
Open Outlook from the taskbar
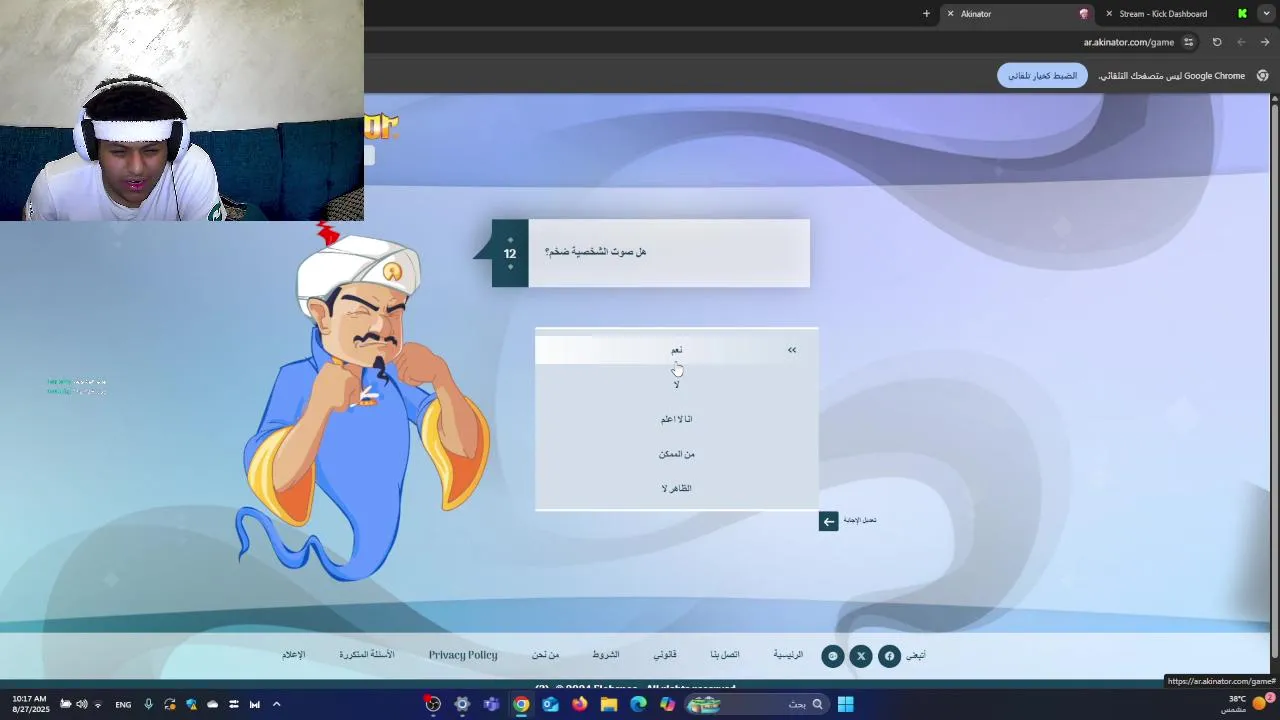coord(551,704)
